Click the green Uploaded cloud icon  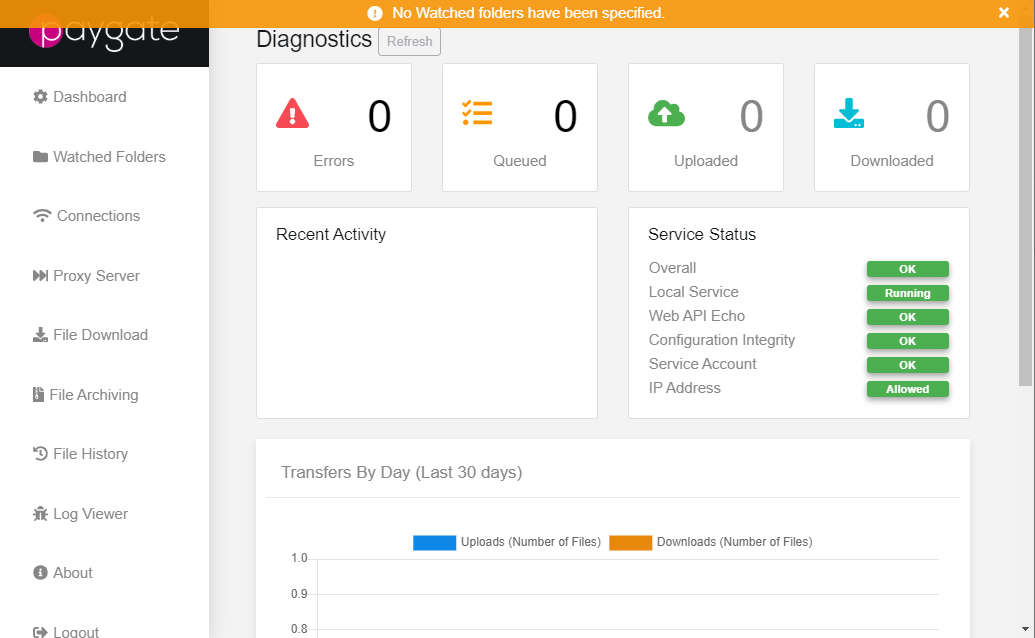pos(666,113)
